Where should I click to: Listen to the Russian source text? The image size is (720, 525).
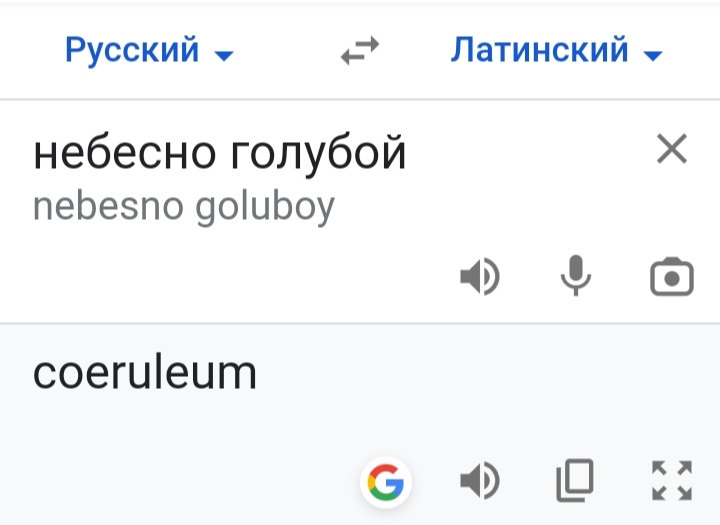pyautogui.click(x=480, y=277)
